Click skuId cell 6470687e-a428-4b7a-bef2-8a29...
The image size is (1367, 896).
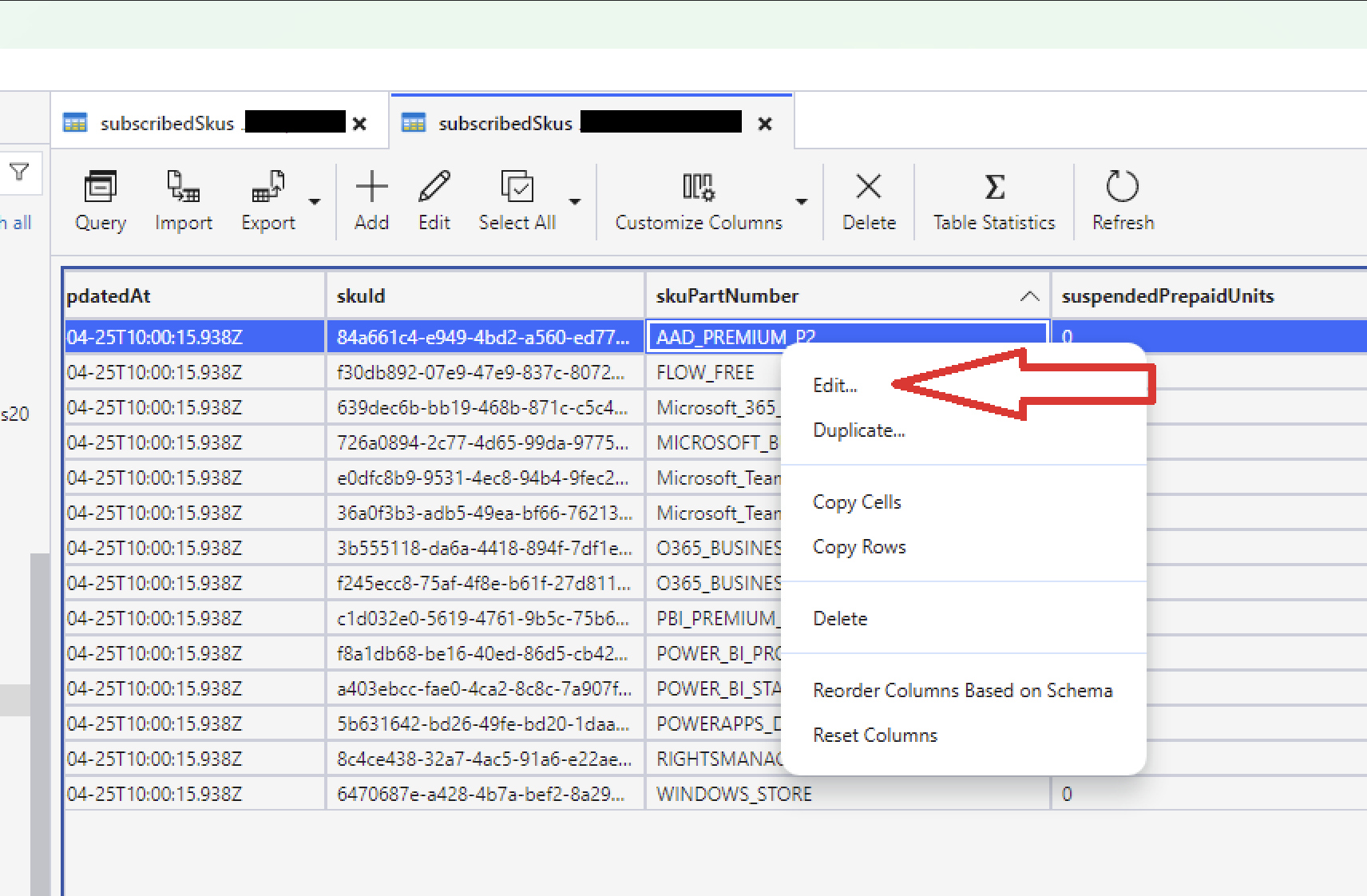[485, 794]
